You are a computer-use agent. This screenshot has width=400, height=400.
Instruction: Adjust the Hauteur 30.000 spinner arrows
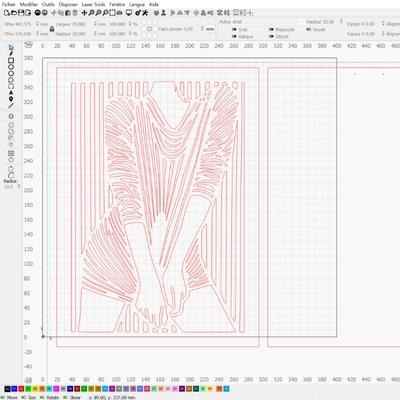coord(95,34)
